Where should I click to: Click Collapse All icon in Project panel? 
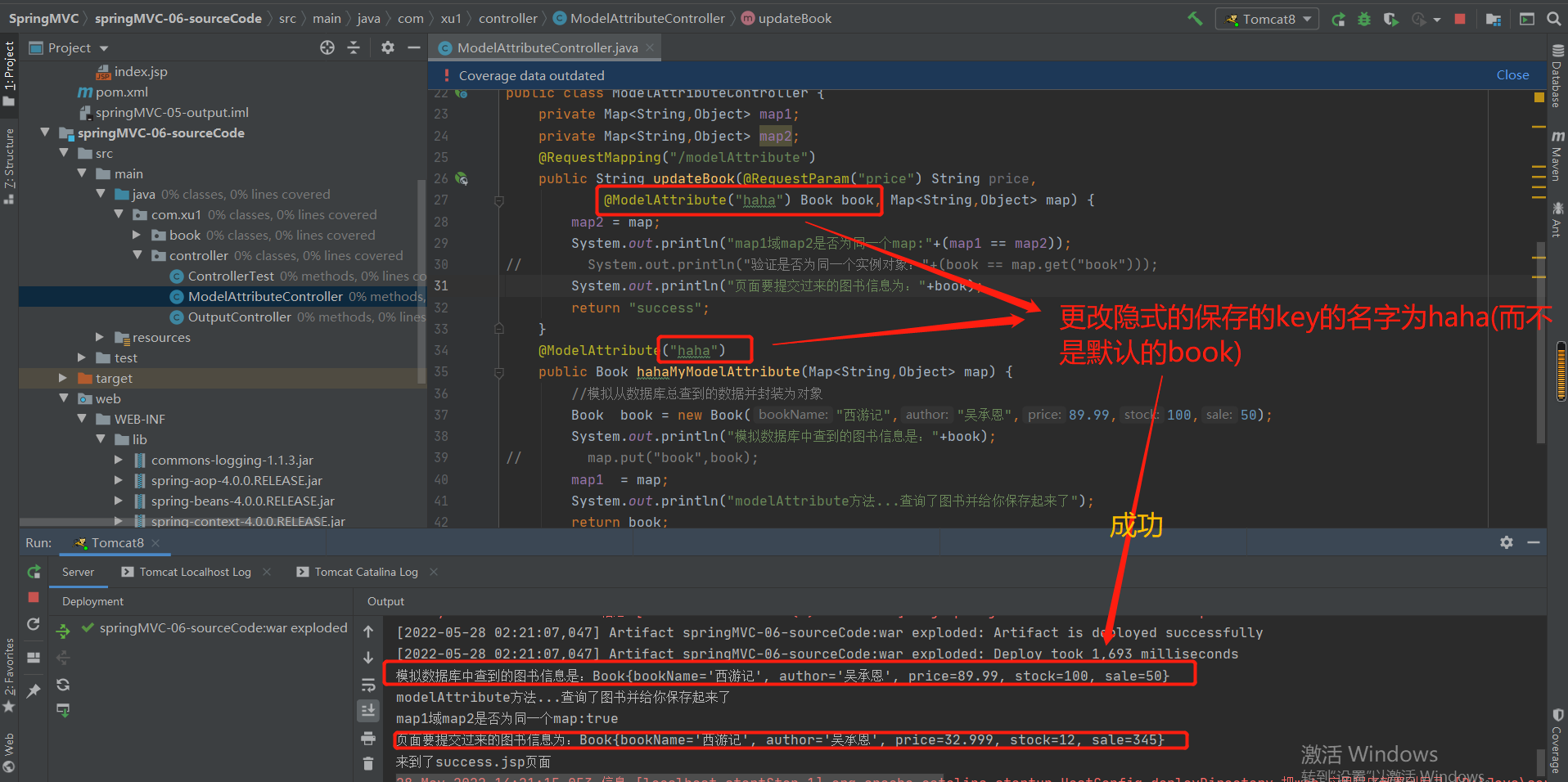point(354,47)
